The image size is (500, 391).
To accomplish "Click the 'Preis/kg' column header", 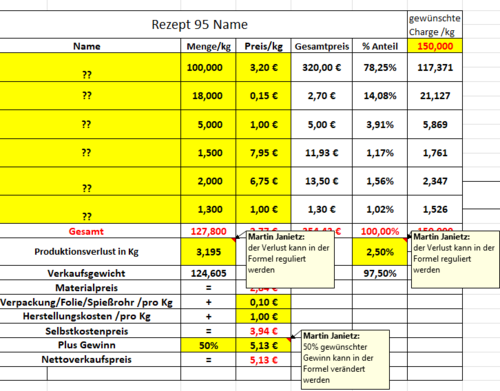I will coord(263,46).
